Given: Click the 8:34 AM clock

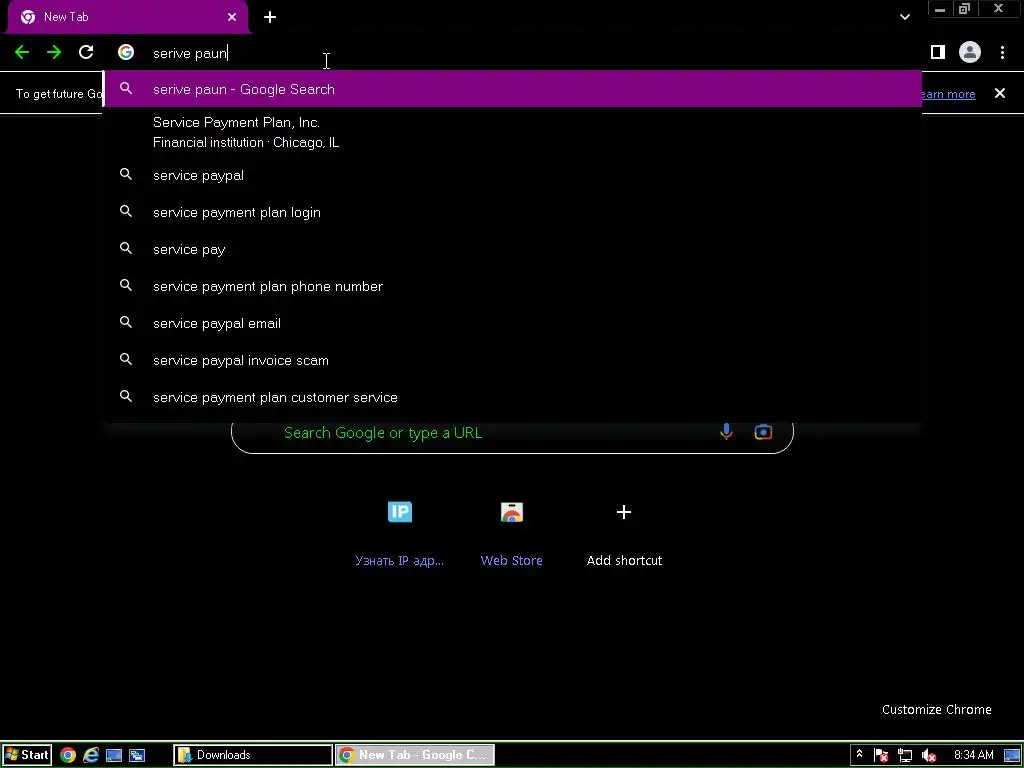Looking at the screenshot, I should point(974,755).
